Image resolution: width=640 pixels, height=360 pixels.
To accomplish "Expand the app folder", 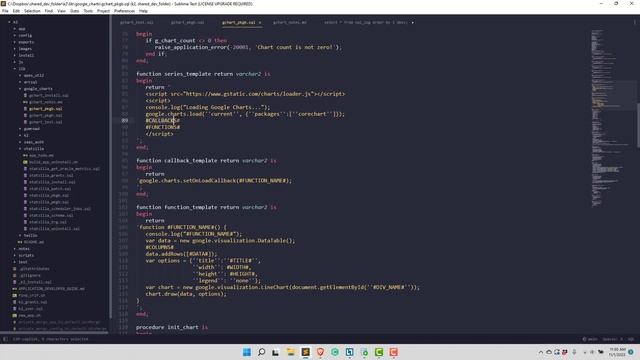I will coord(15,29).
